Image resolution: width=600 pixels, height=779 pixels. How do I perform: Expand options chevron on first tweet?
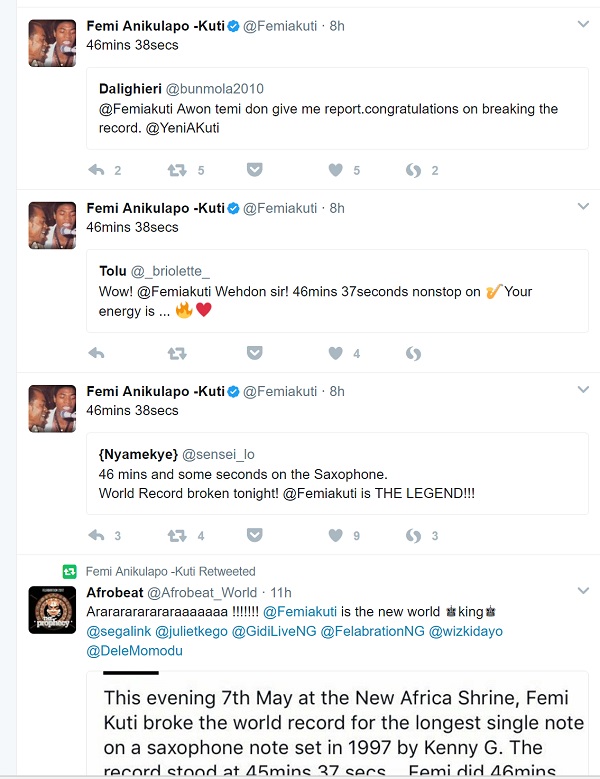click(583, 24)
